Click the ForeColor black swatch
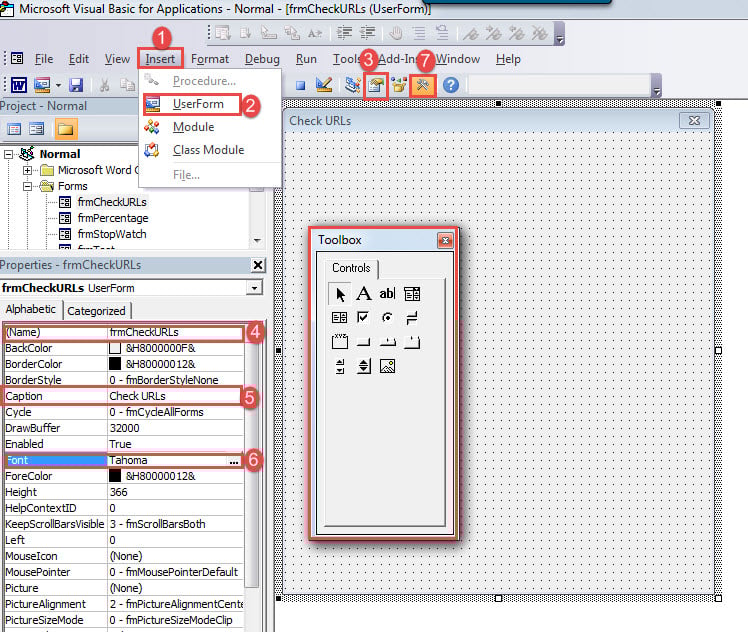The height and width of the screenshot is (632, 748). point(115,476)
